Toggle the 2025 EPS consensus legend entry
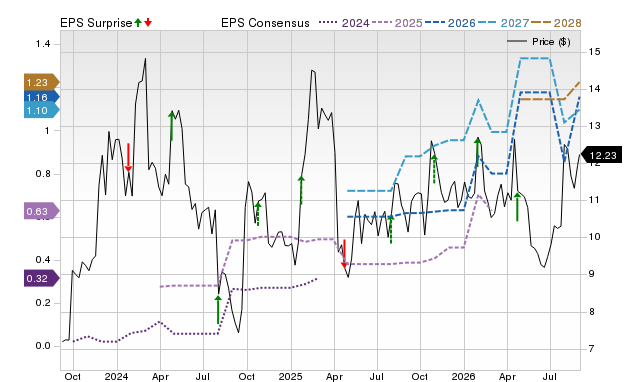The width and height of the screenshot is (640, 382). point(397,23)
